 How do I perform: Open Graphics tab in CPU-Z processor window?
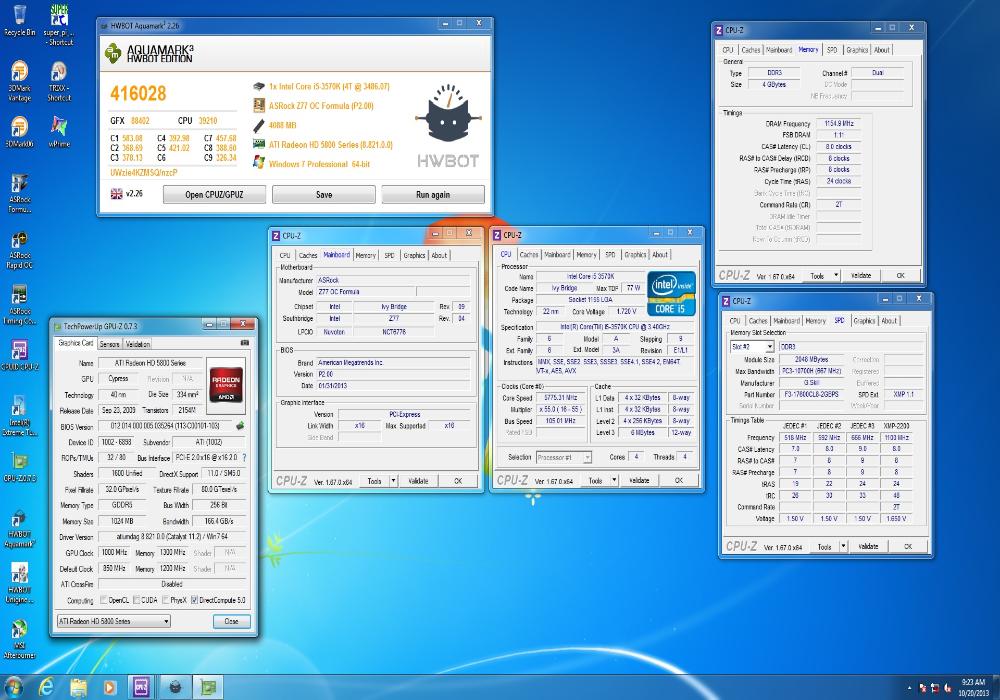point(635,254)
